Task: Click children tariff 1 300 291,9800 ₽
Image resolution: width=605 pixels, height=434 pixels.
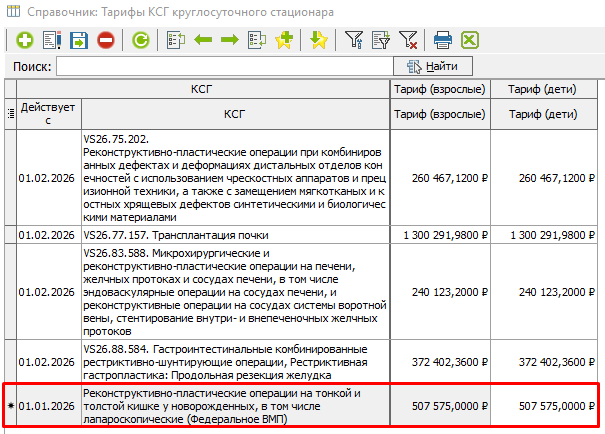Action: (543, 235)
